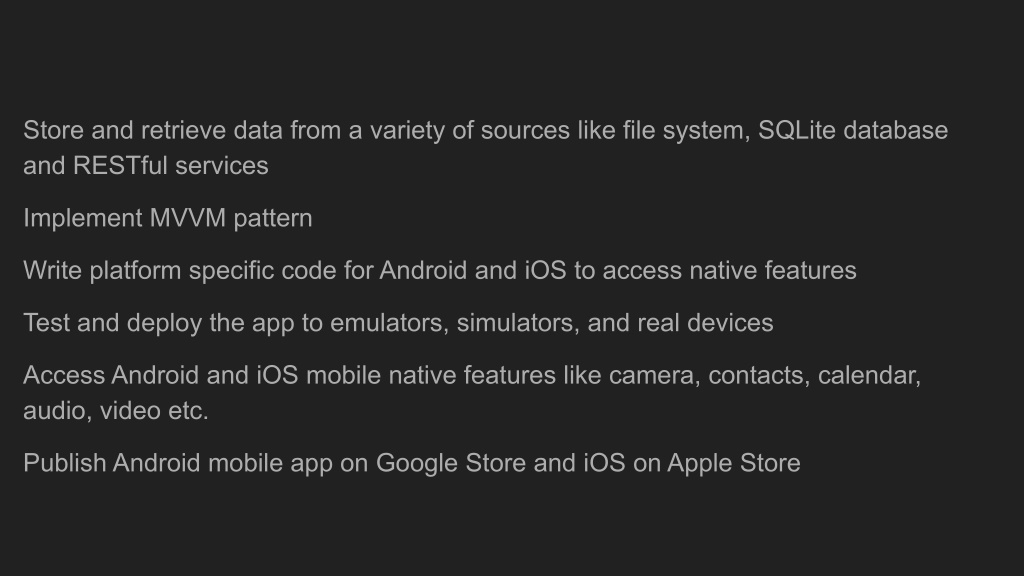Click the 'Publish Android mobile app' line
The width and height of the screenshot is (1024, 576).
pyautogui.click(x=412, y=464)
